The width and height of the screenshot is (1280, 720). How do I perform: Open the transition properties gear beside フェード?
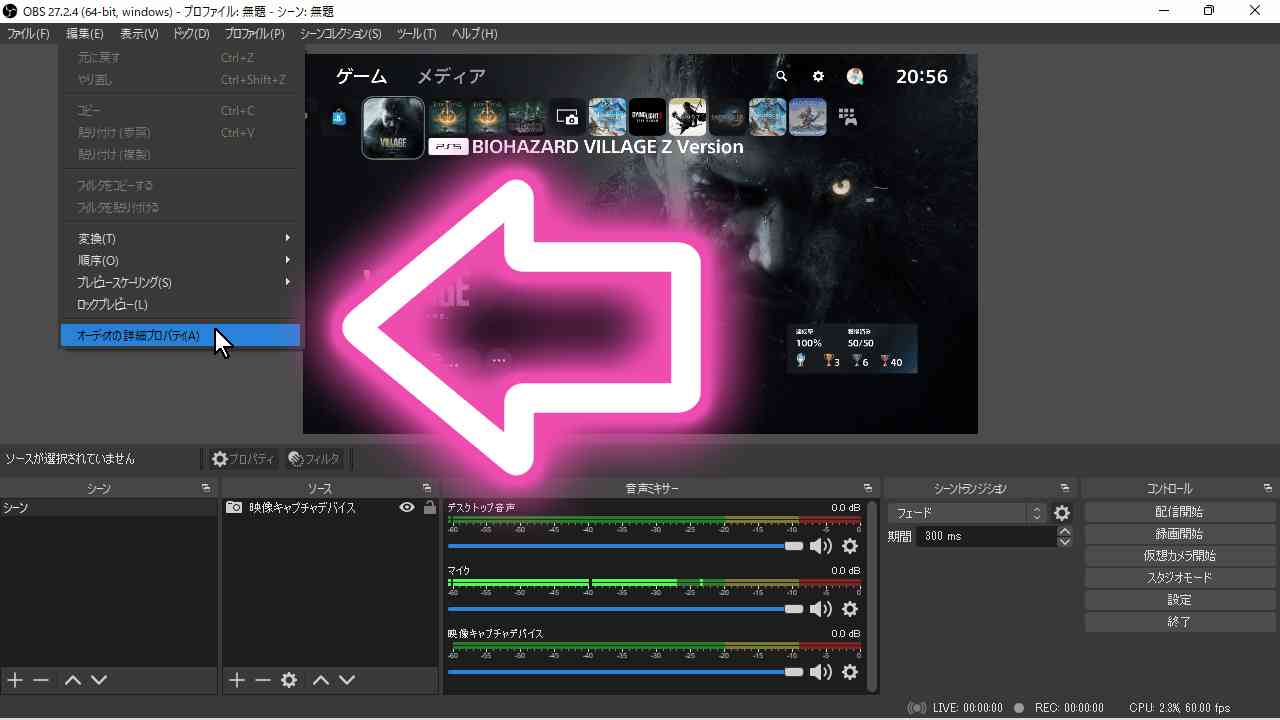[1062, 513]
